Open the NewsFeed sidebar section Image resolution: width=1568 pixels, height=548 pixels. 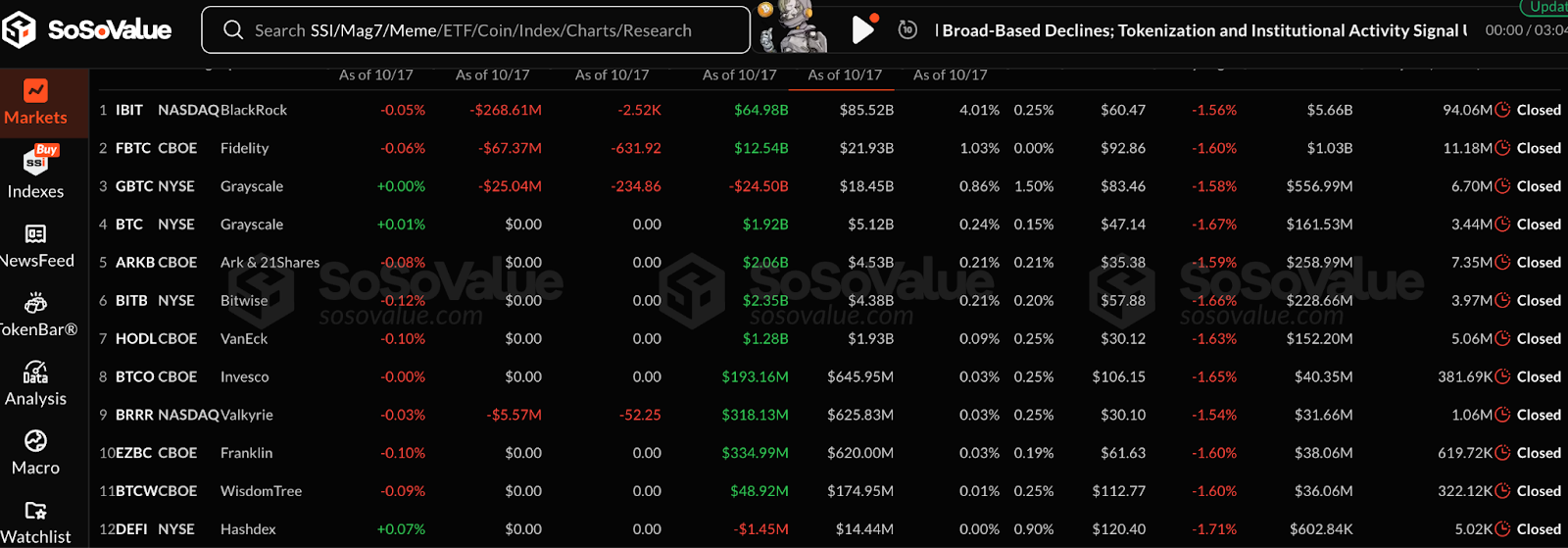tap(35, 246)
